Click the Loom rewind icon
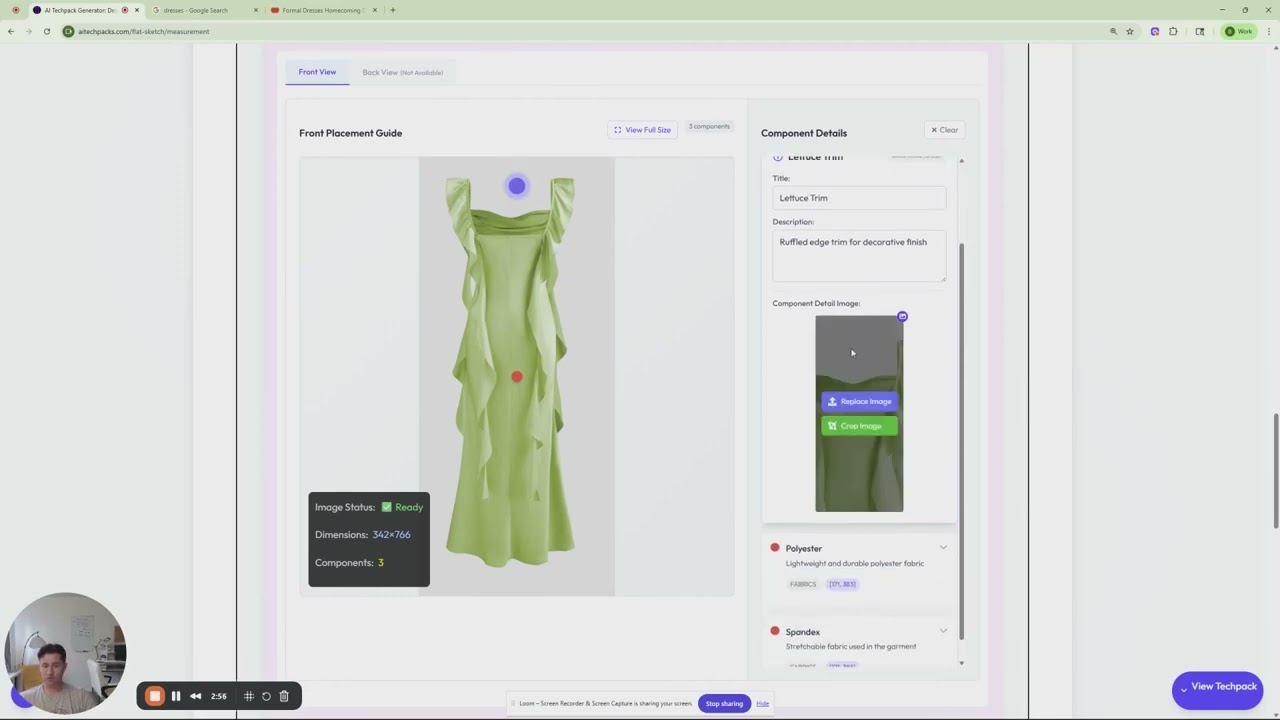The width and height of the screenshot is (1280, 720). point(196,696)
